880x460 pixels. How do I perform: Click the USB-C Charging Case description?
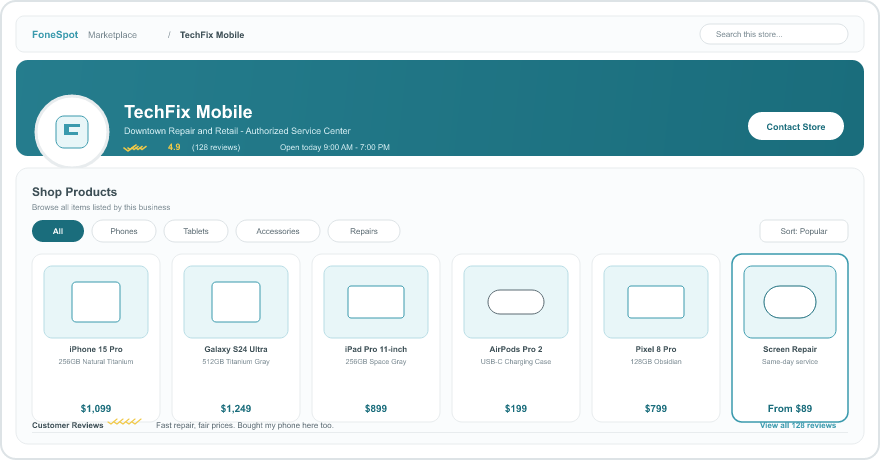[x=516, y=362]
